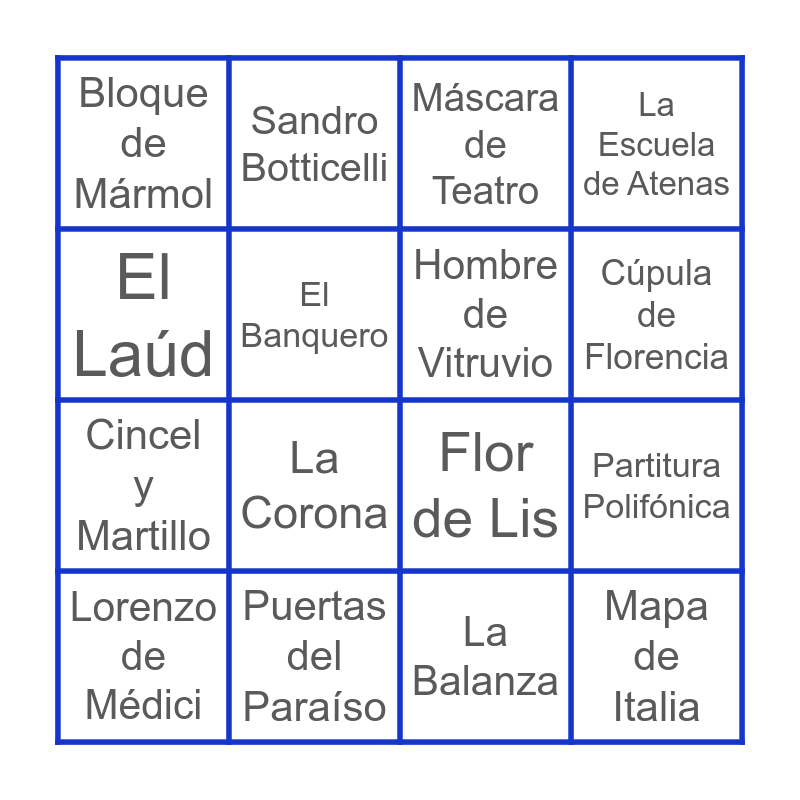The image size is (800, 800).
Task: Select the La Balanza bingo square
Action: (x=486, y=657)
